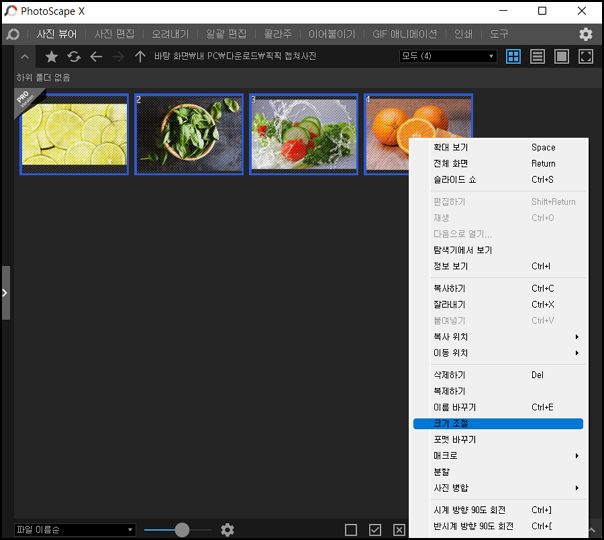Choose 전체 화면 in the context menu

coord(498,164)
